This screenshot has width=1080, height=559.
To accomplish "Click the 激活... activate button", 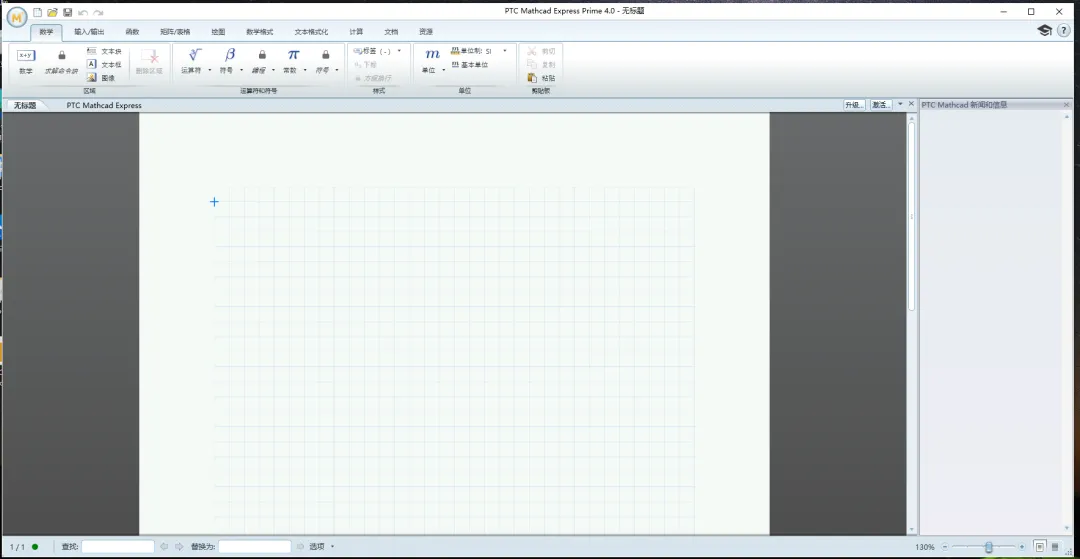I will tap(881, 105).
